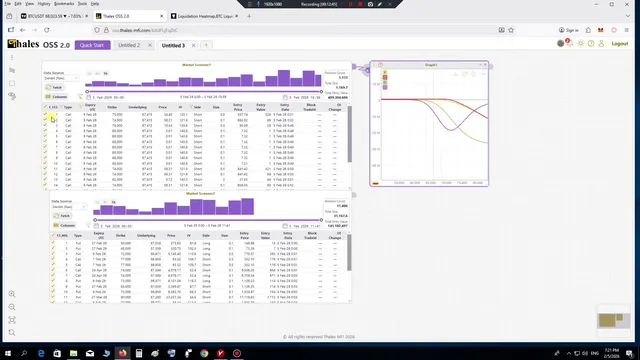The width and height of the screenshot is (640, 360).
Task: Add a new workspace tab with plus
Action: pos(206,45)
